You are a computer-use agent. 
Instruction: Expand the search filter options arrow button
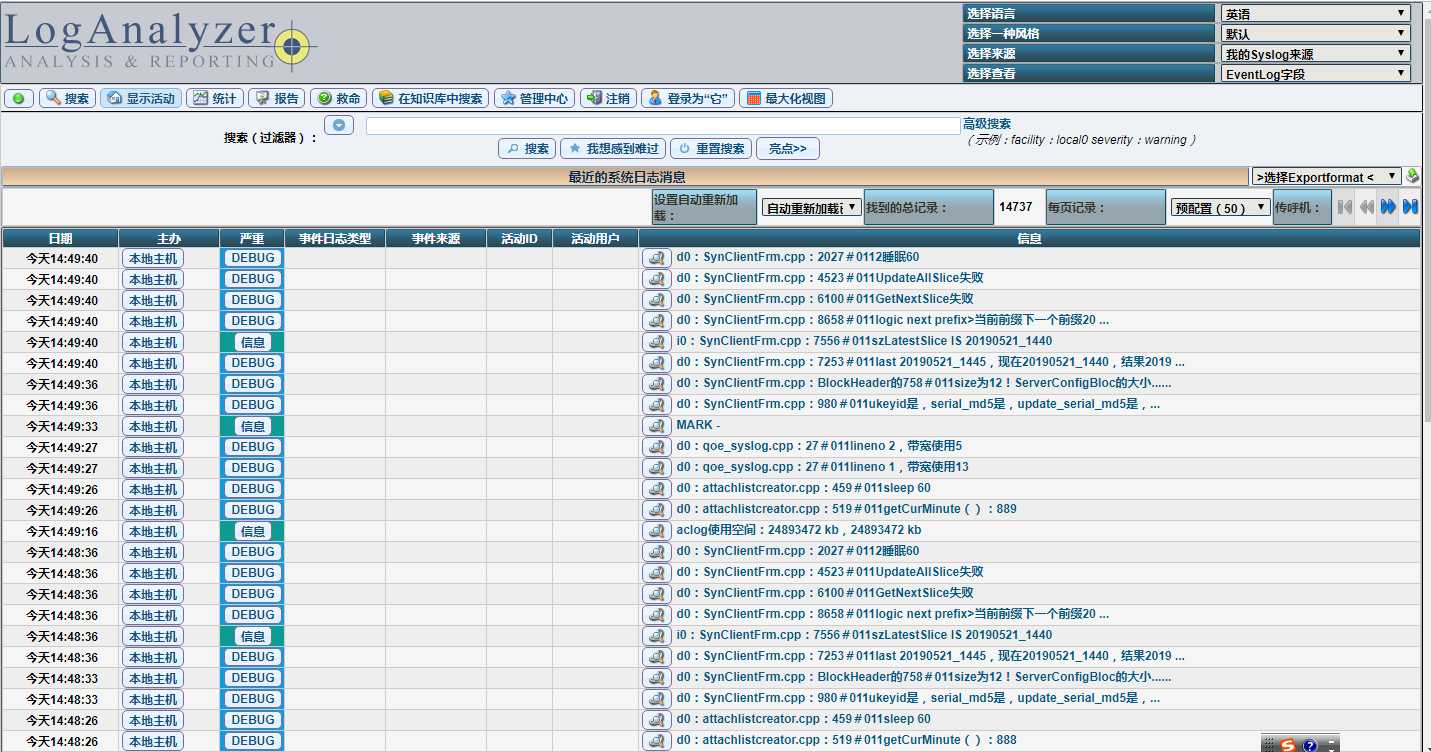coord(339,125)
